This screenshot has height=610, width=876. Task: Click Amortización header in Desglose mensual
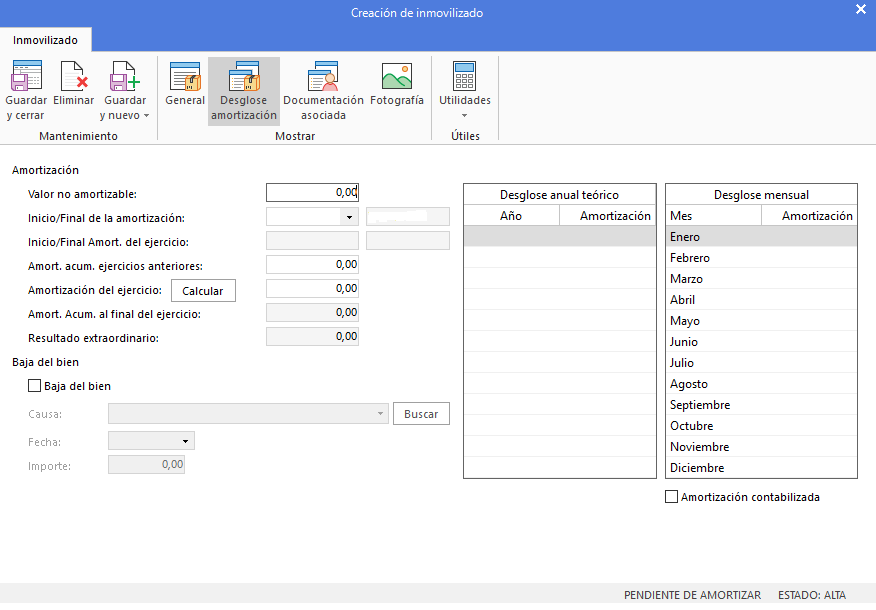(810, 216)
